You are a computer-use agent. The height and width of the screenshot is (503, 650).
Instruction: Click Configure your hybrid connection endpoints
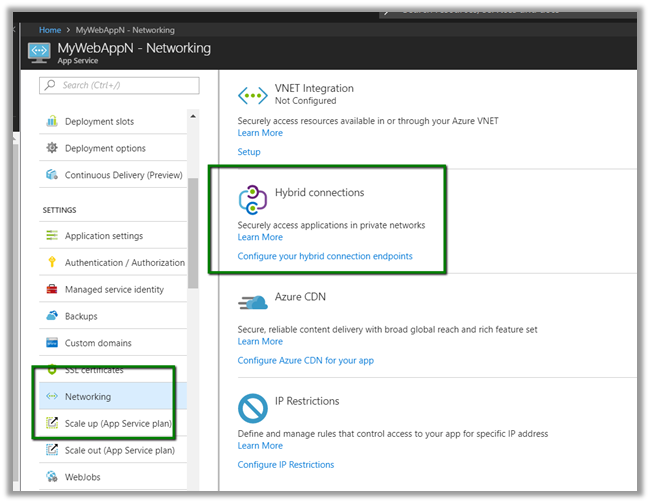click(x=325, y=257)
